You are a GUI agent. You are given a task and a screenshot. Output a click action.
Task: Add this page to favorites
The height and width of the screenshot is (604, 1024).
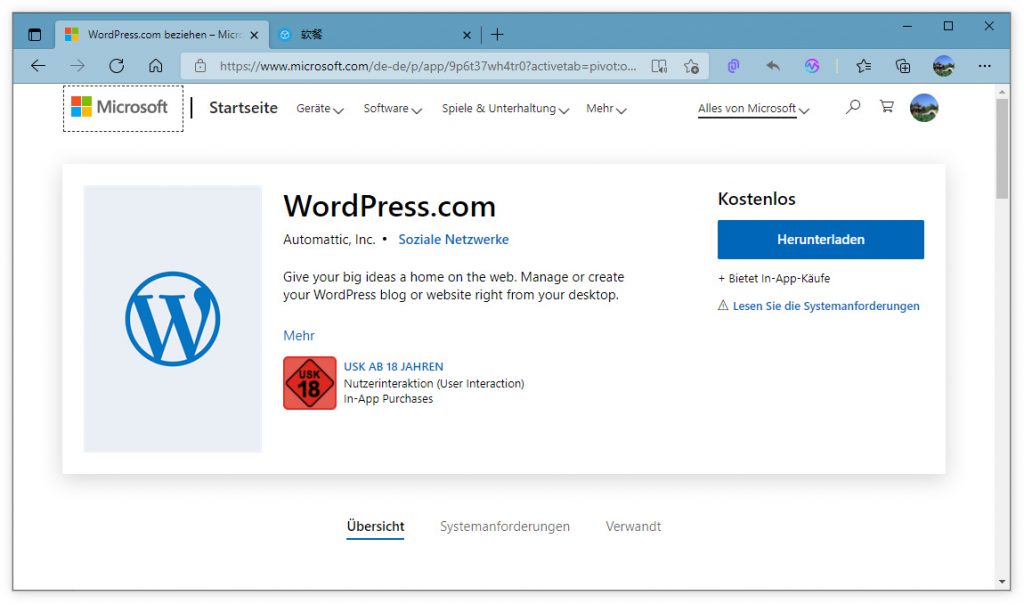coord(692,65)
